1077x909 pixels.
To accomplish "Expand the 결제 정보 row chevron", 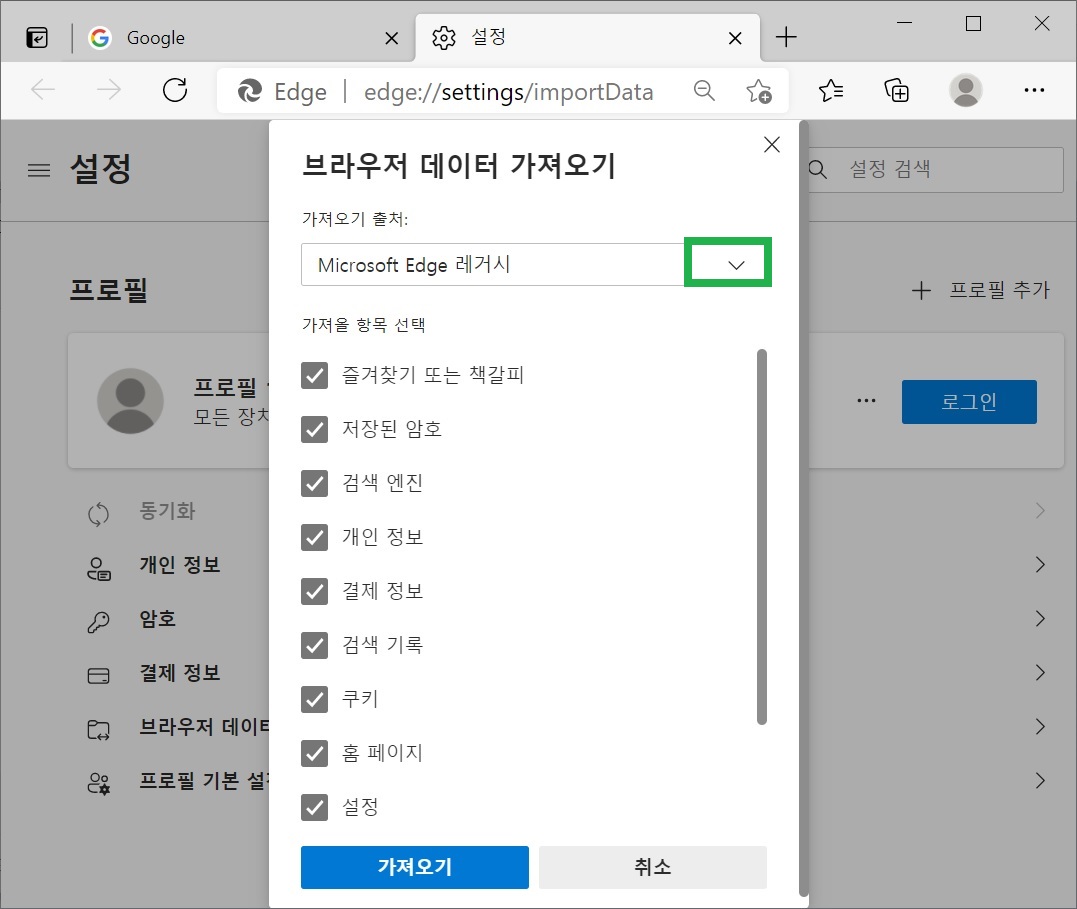I will (1040, 673).
